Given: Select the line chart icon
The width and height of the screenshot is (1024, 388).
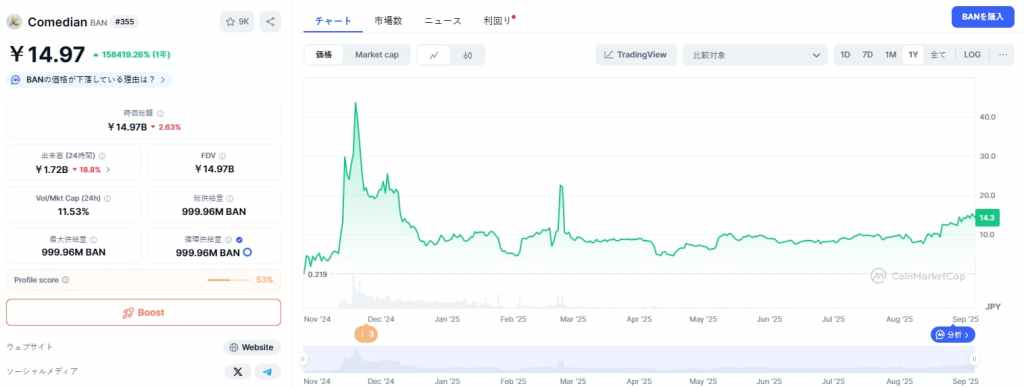Looking at the screenshot, I should tap(434, 56).
